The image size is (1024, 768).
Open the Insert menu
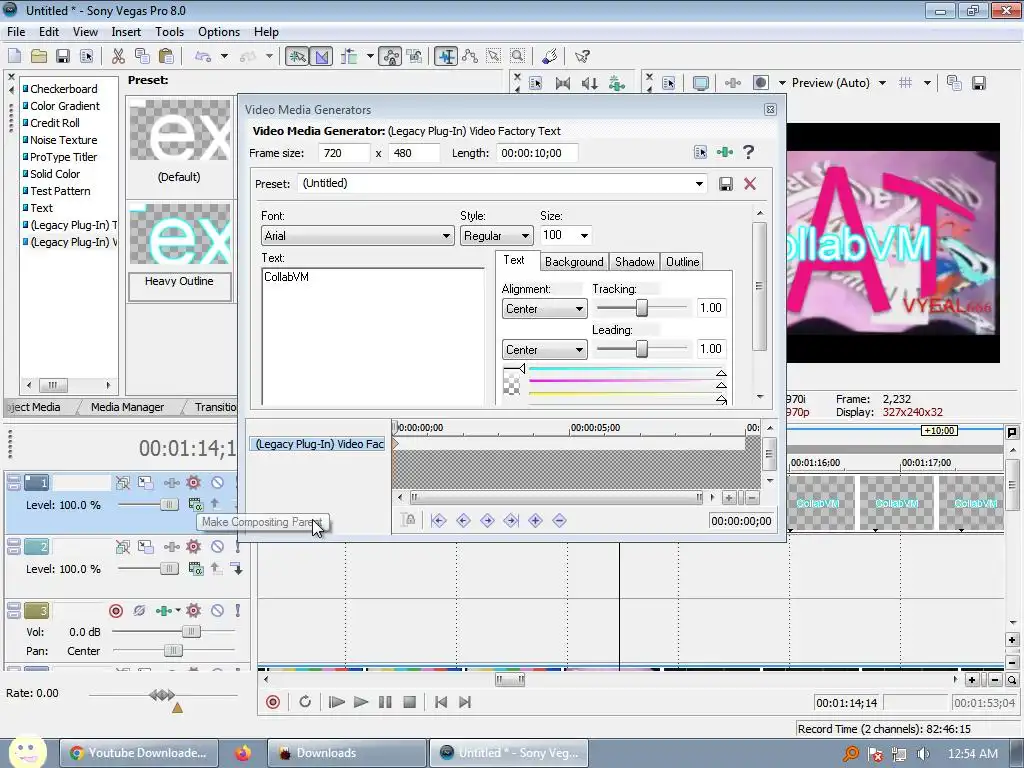tap(126, 31)
